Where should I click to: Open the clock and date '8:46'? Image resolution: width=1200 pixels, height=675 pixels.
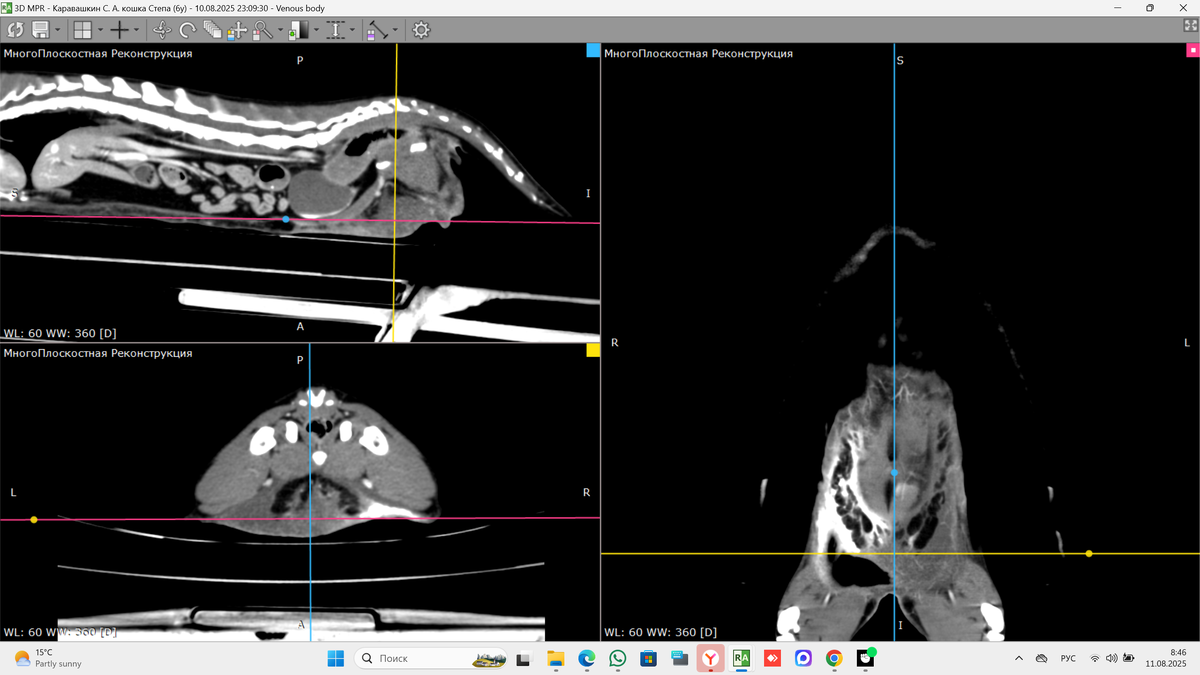point(1165,658)
